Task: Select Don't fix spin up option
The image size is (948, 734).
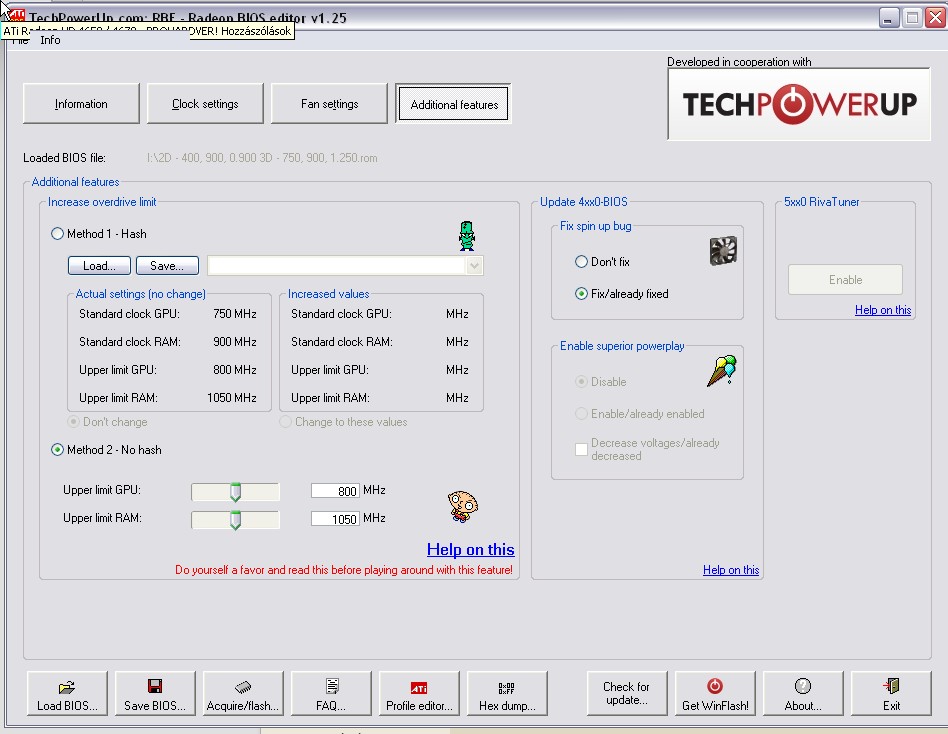Action: [581, 261]
